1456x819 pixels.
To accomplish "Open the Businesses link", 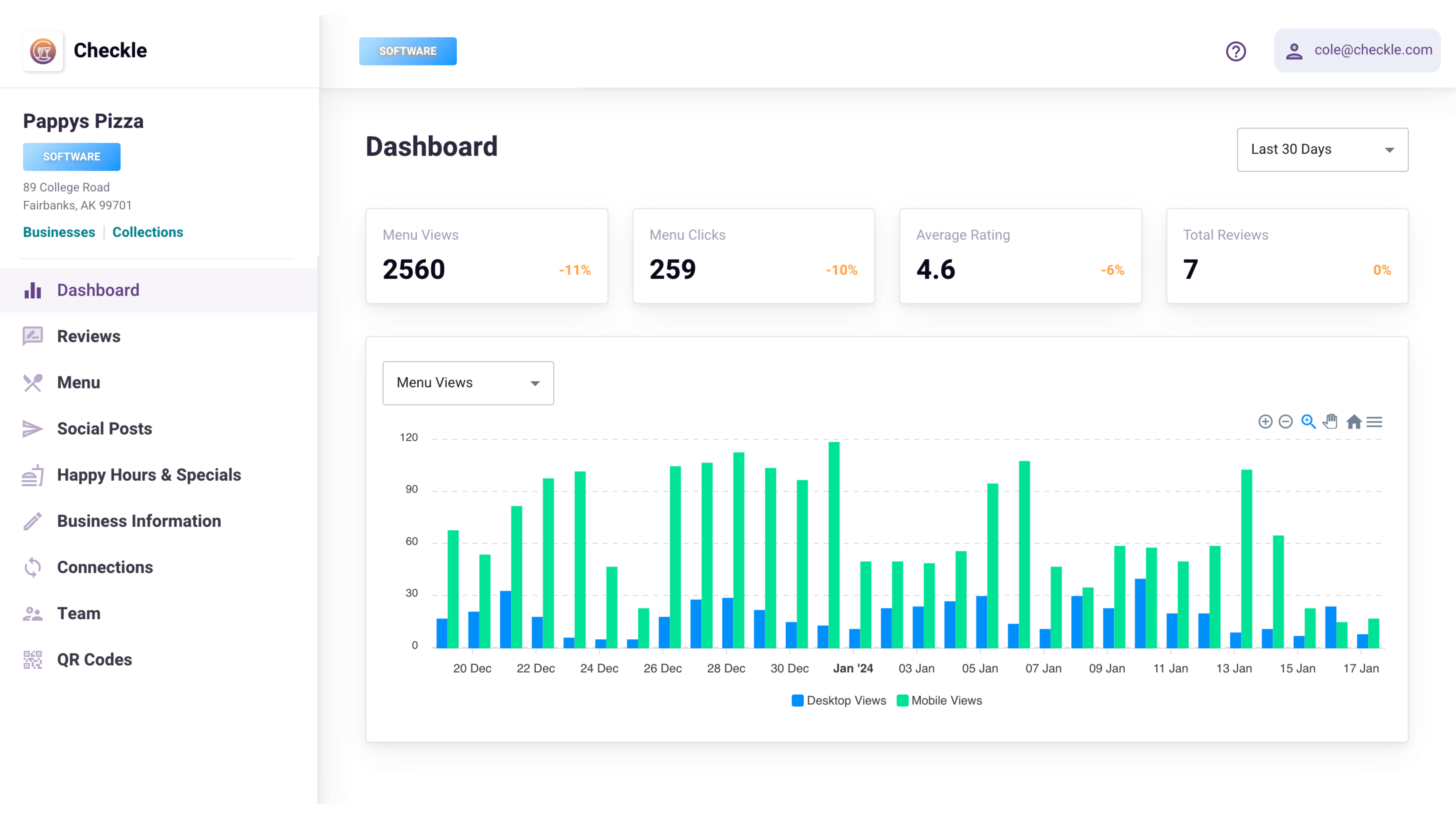I will [x=59, y=232].
